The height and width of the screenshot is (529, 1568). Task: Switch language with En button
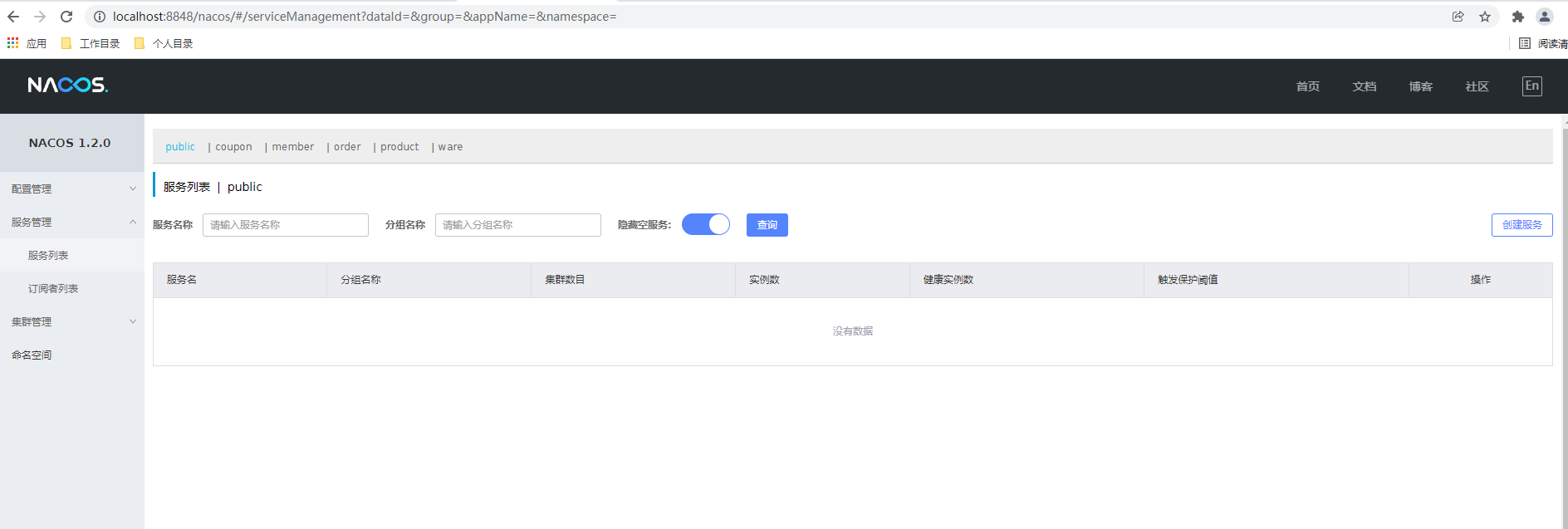tap(1532, 86)
